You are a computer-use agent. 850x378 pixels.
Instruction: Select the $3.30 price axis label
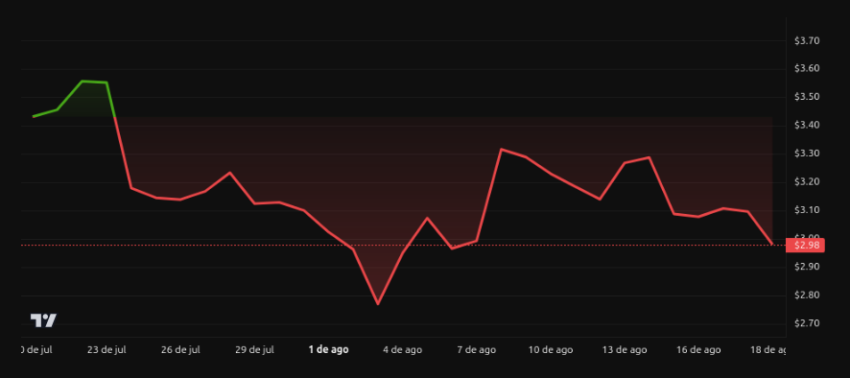click(807, 153)
